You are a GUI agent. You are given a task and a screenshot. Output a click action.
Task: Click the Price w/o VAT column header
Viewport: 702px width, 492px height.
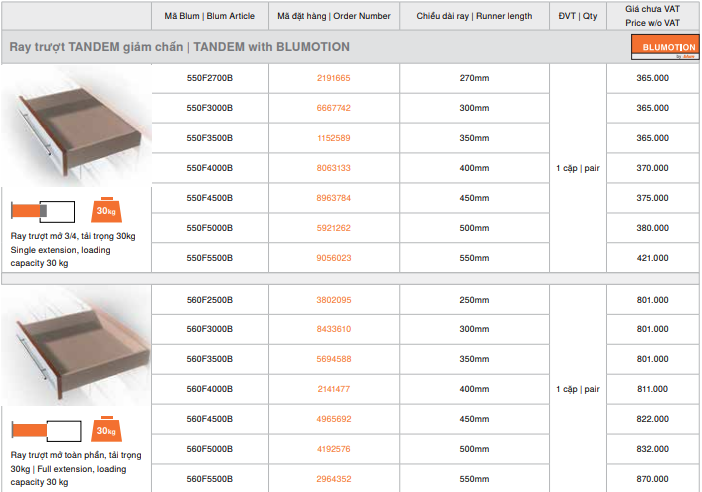coord(652,16)
